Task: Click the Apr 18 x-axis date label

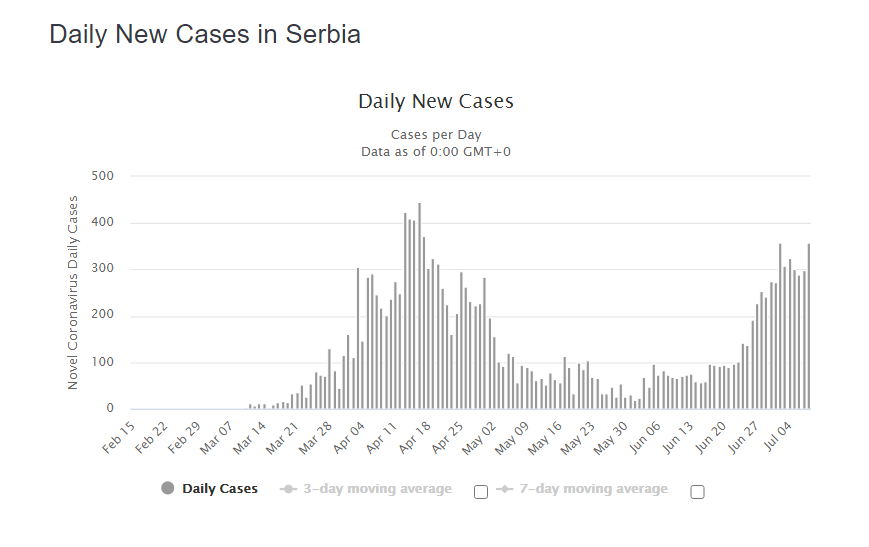Action: 415,437
